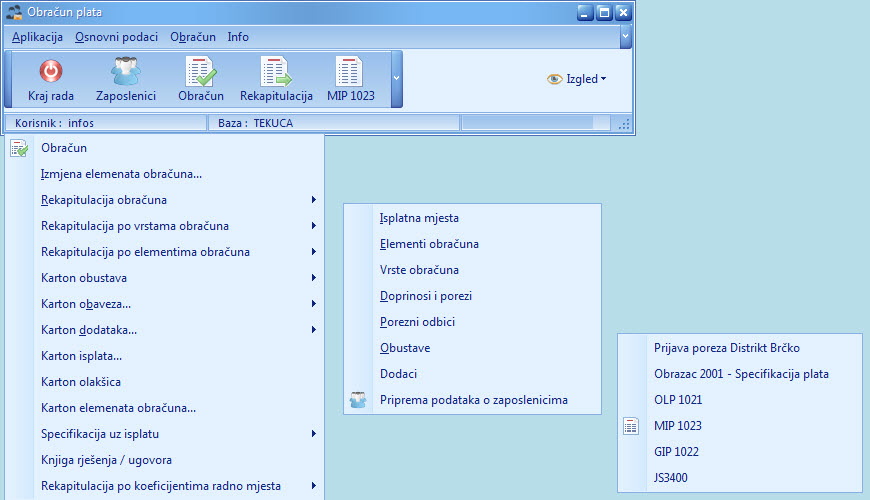Click the status bar resize grip
The width and height of the screenshot is (870, 500).
pyautogui.click(x=624, y=124)
